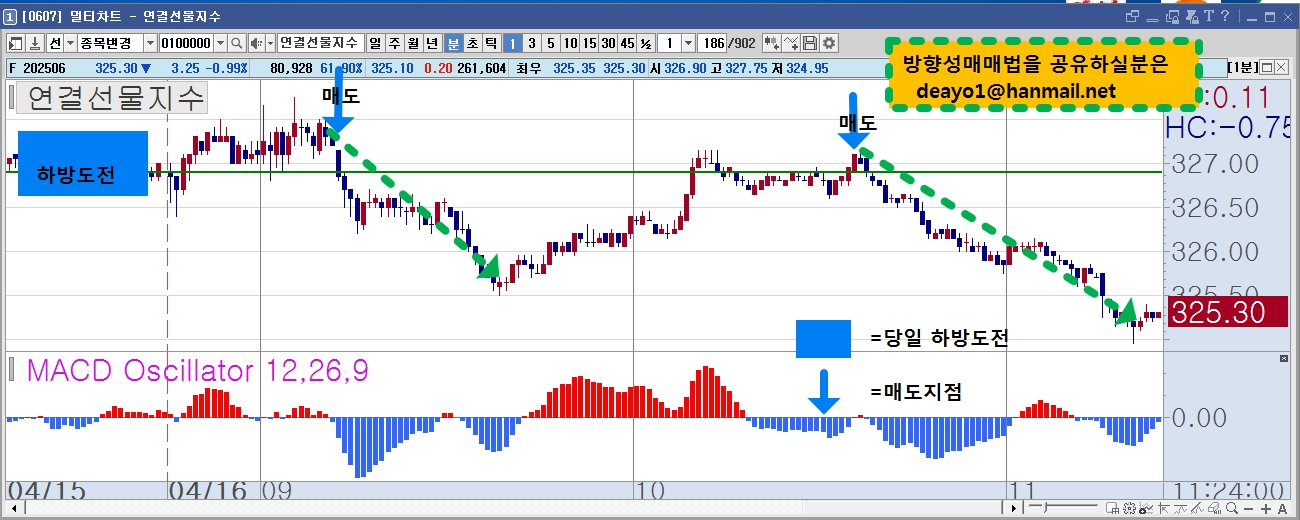Screen dimensions: 1300x520
Task: Click the [1분] period label
Action: [1241, 67]
